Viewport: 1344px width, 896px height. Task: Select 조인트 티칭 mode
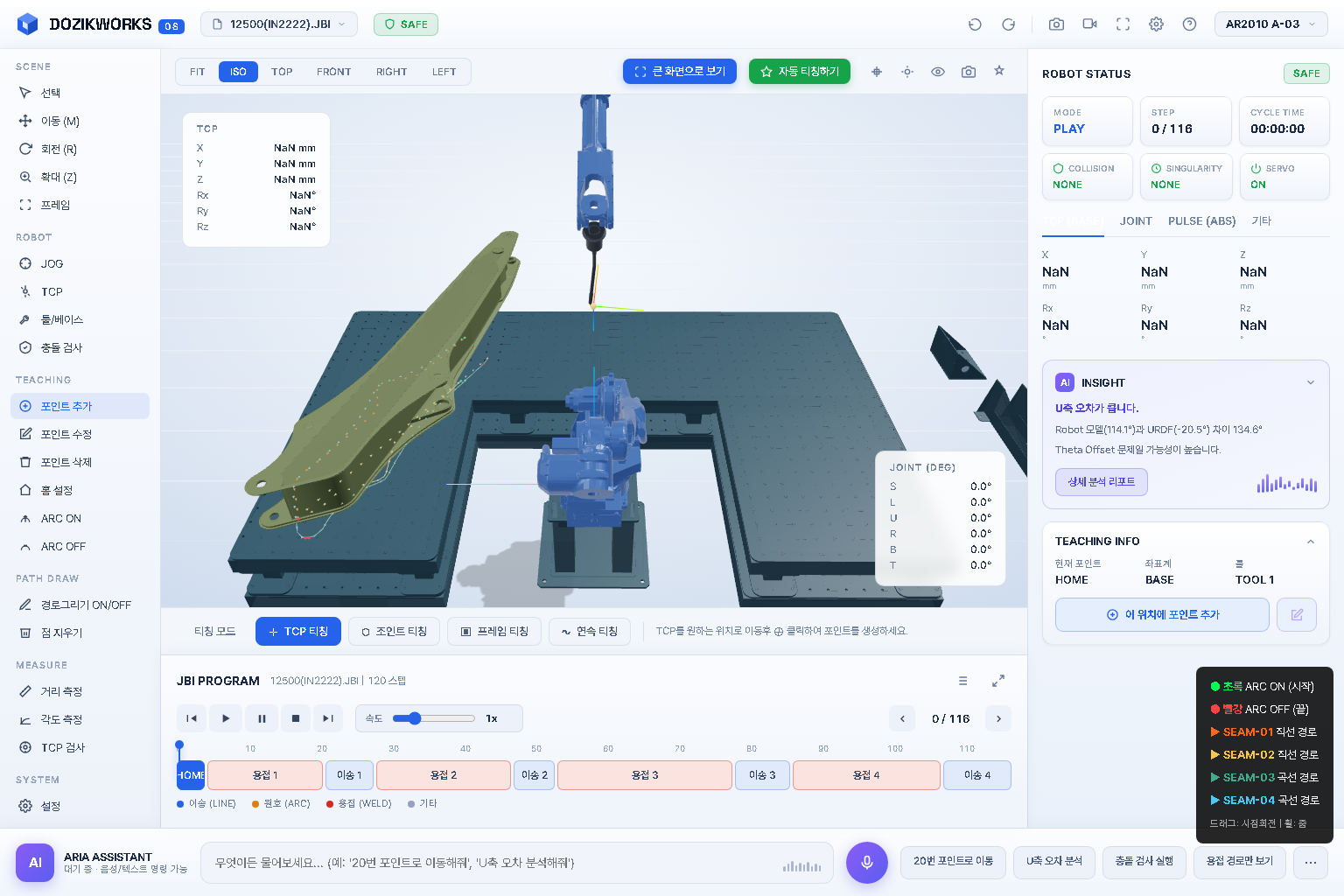click(x=394, y=631)
